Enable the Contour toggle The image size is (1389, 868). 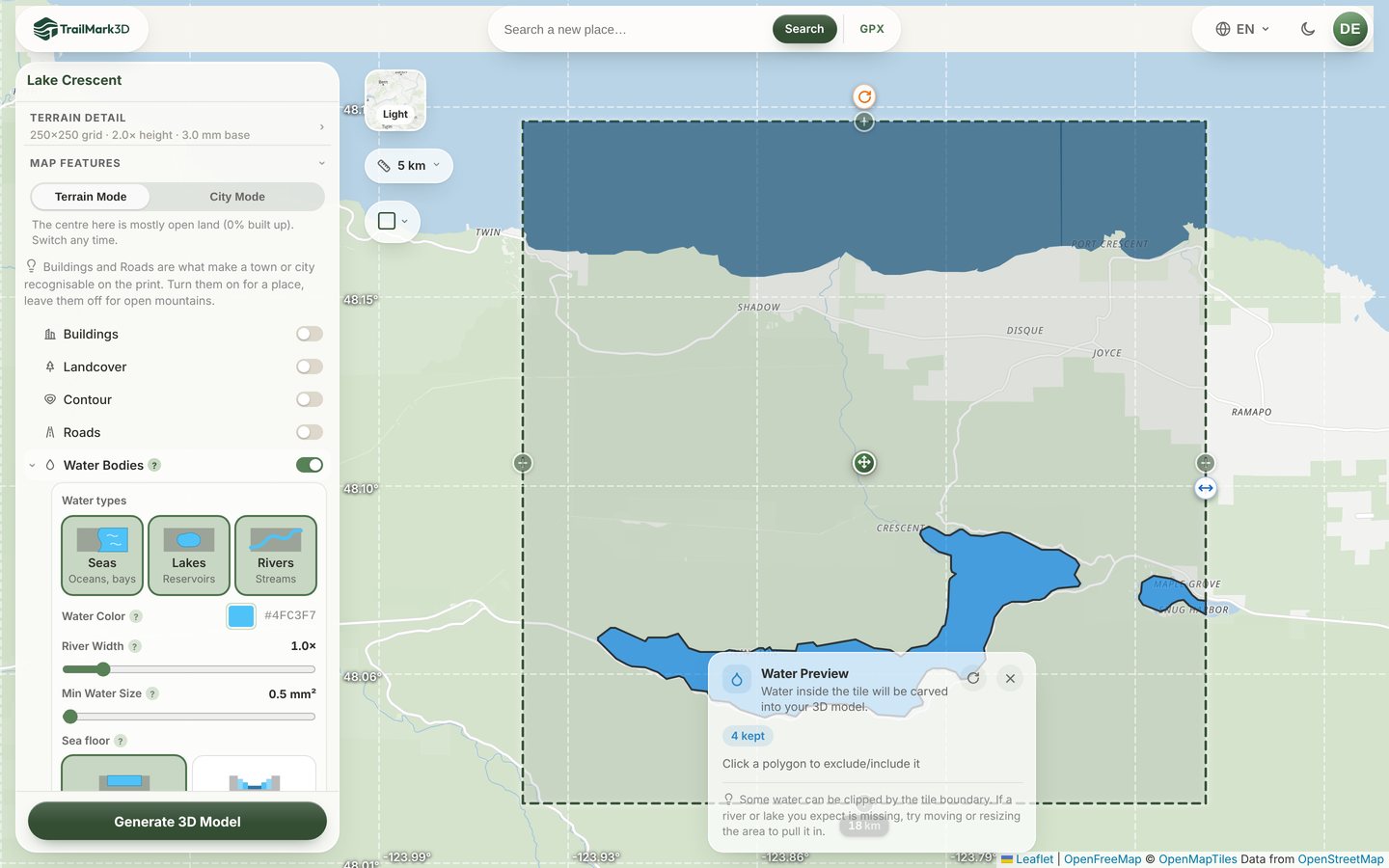click(310, 399)
